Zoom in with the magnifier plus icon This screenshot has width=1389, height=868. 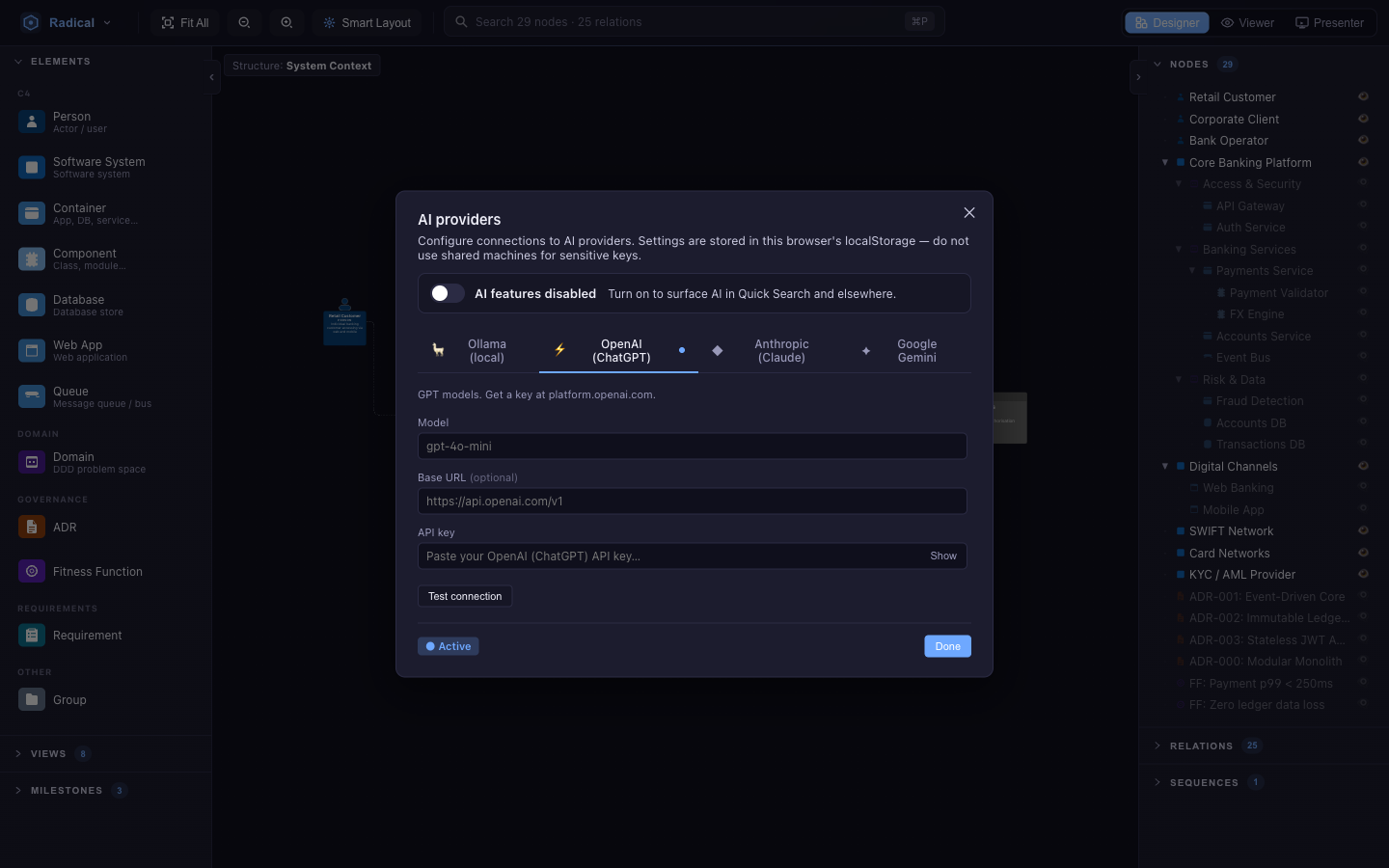[286, 22]
